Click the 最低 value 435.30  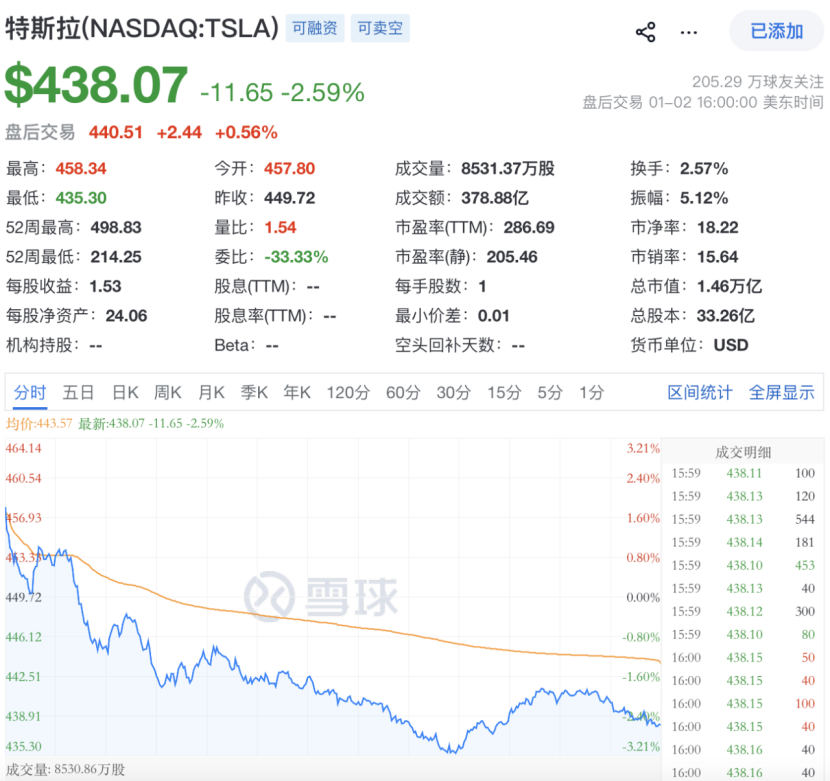[81, 198]
